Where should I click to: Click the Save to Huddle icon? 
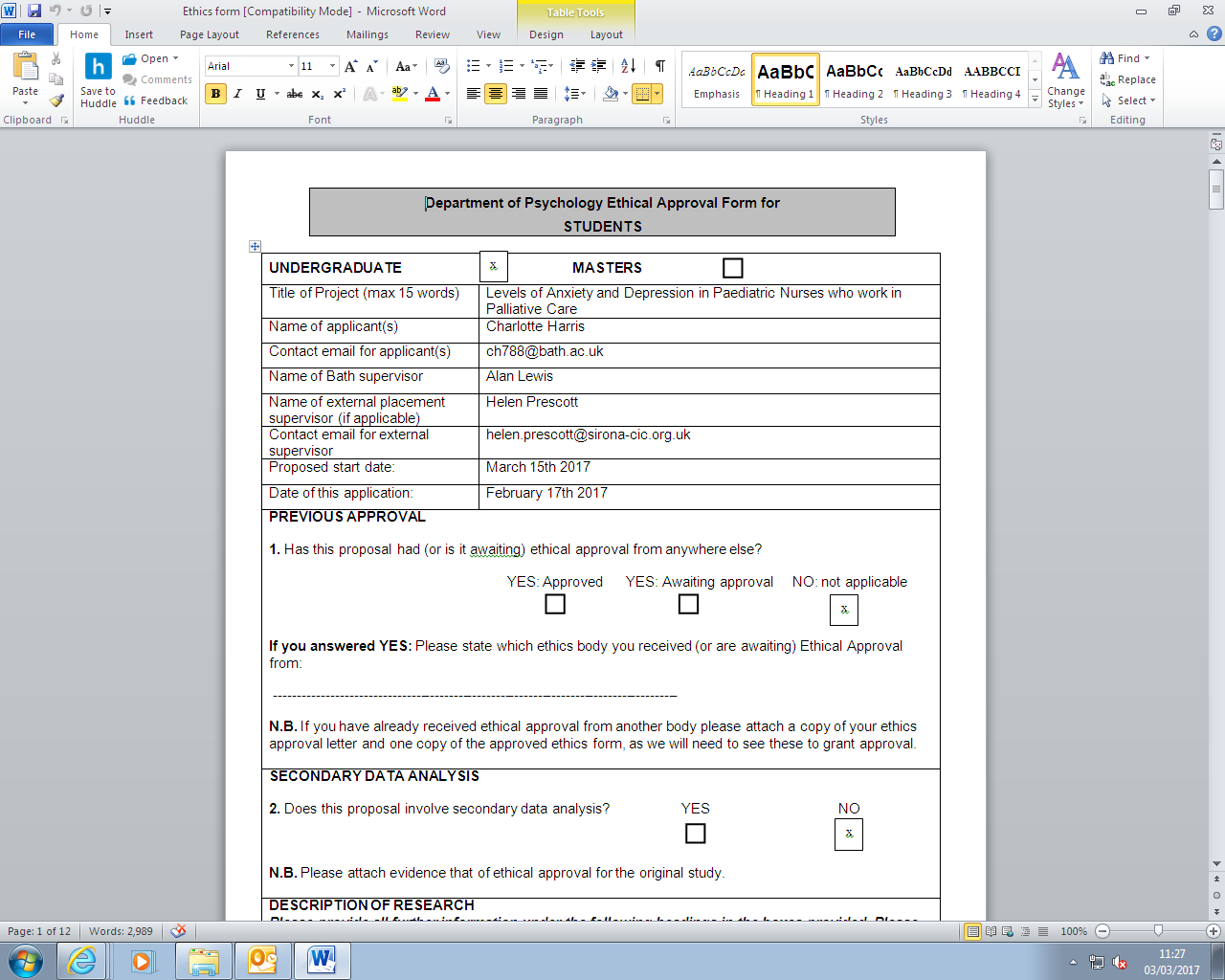tap(98, 79)
